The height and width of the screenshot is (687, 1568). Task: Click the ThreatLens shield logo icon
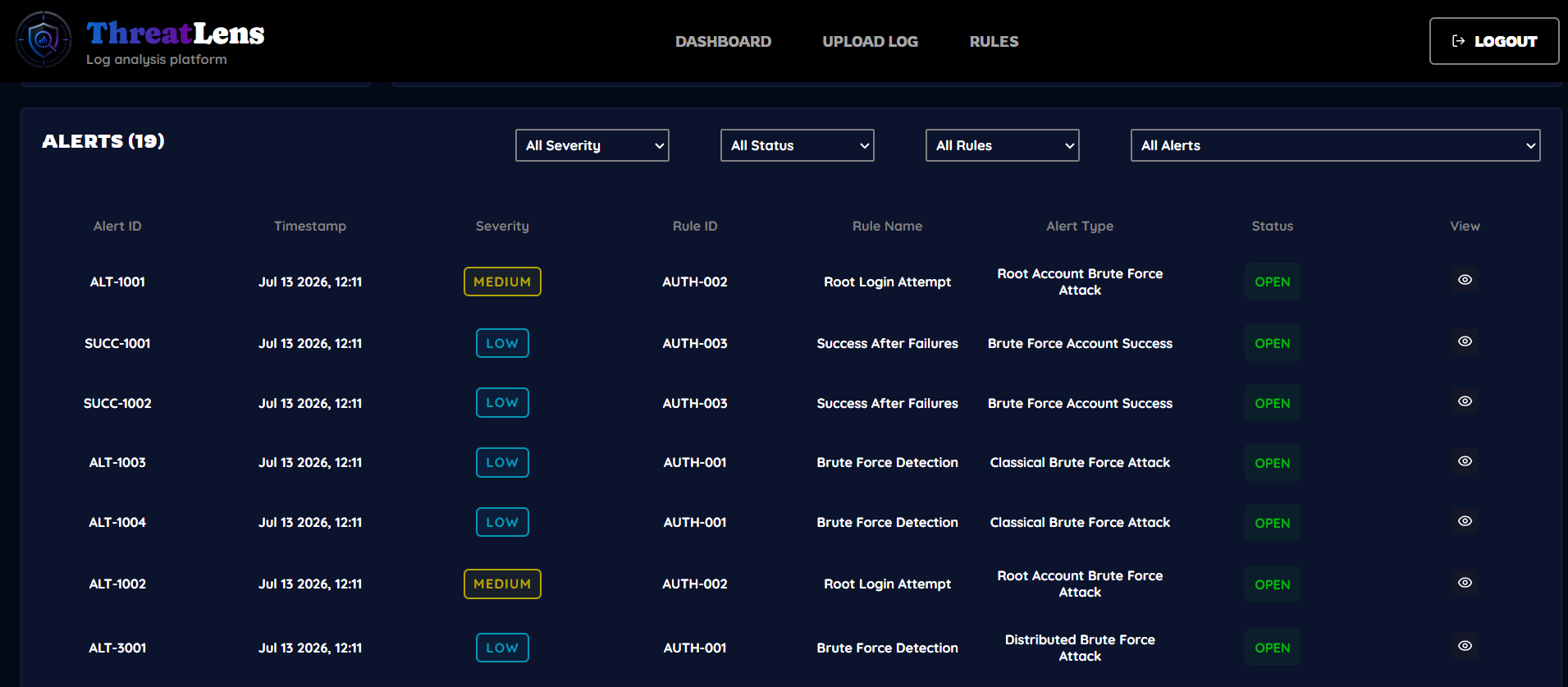(x=43, y=39)
